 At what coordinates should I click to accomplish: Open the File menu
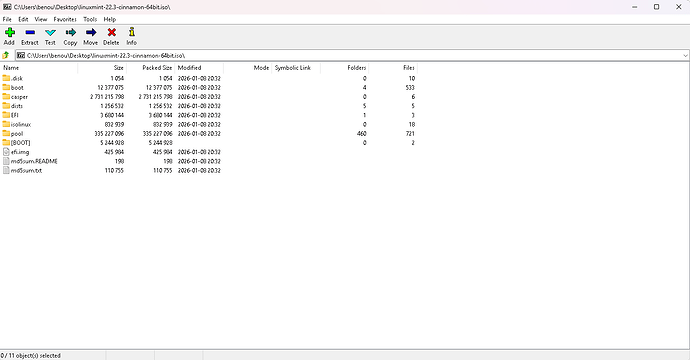point(7,19)
